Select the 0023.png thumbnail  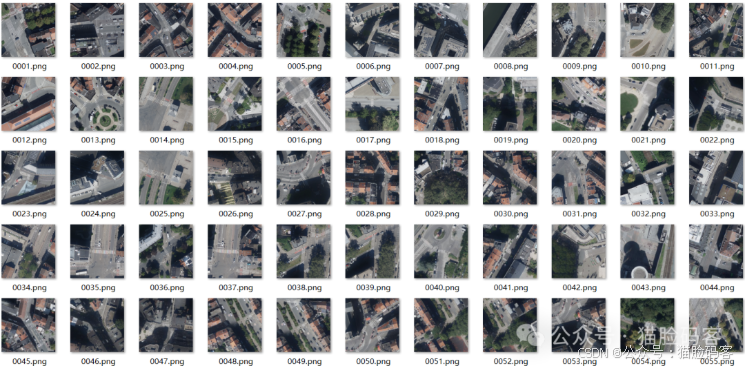pyautogui.click(x=29, y=178)
